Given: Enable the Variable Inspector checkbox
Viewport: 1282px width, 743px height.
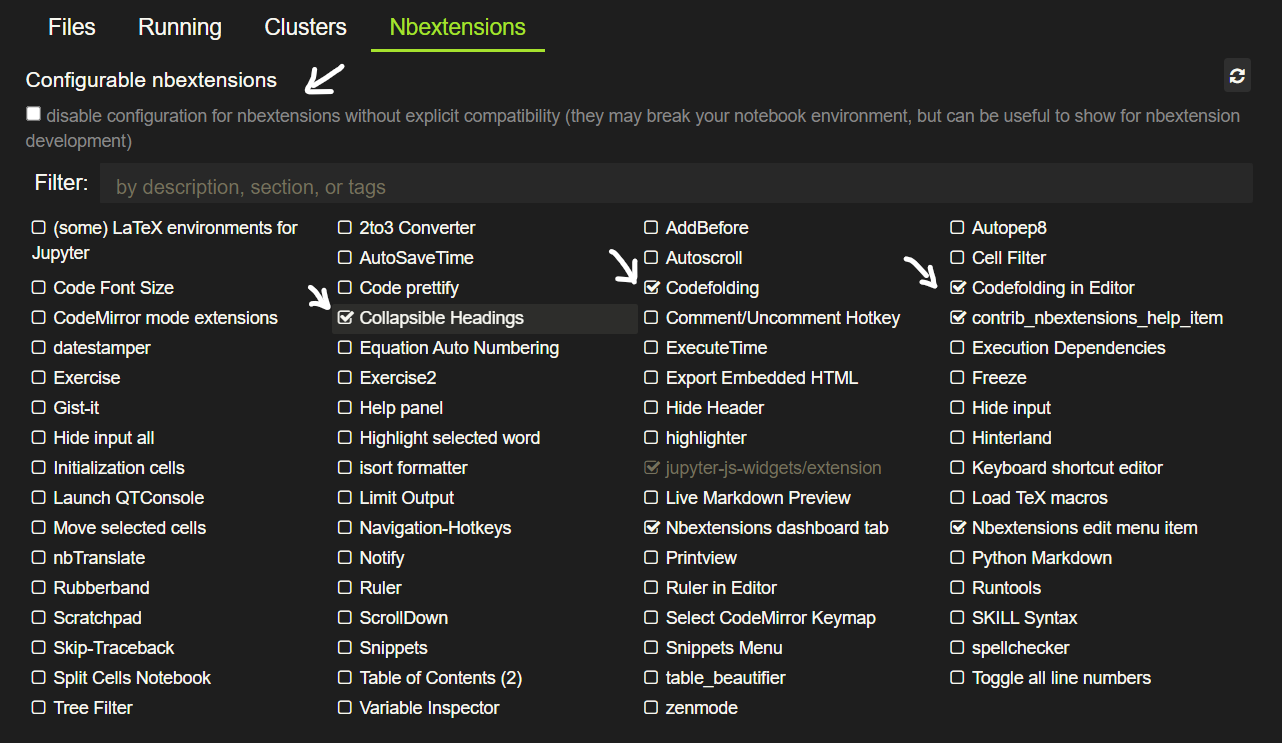Looking at the screenshot, I should point(346,708).
